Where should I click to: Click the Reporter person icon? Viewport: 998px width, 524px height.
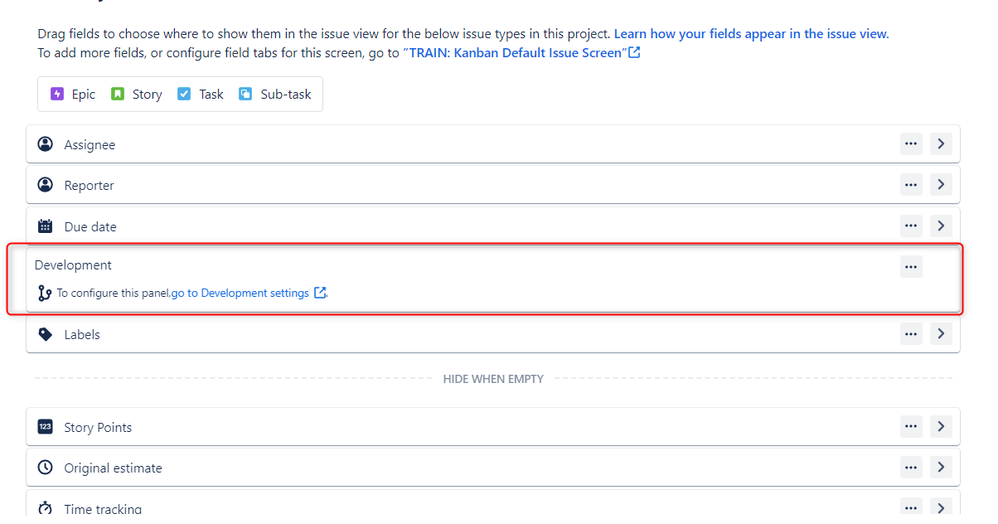click(45, 185)
